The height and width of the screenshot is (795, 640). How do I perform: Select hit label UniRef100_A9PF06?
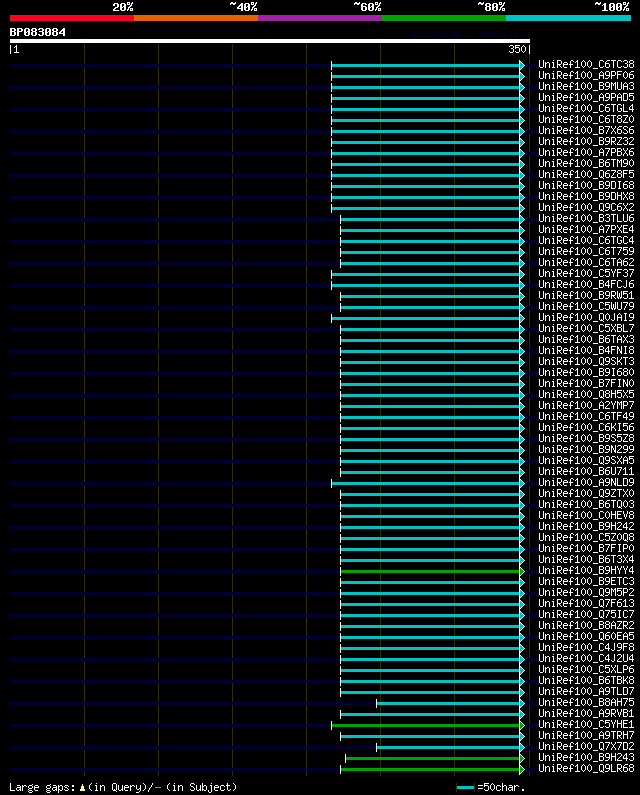(586, 76)
